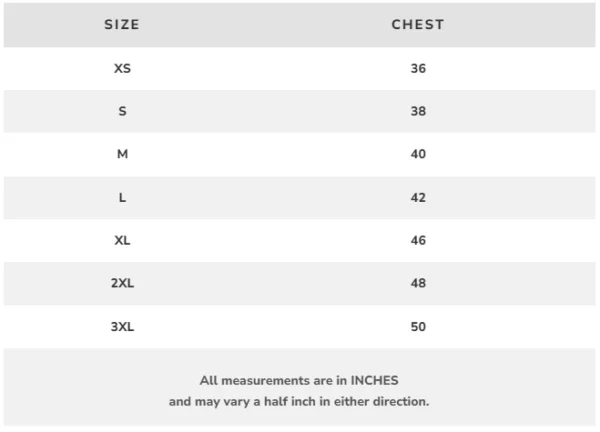Select the S size cell
Image resolution: width=600 pixels, height=432 pixels.
[x=122, y=111]
